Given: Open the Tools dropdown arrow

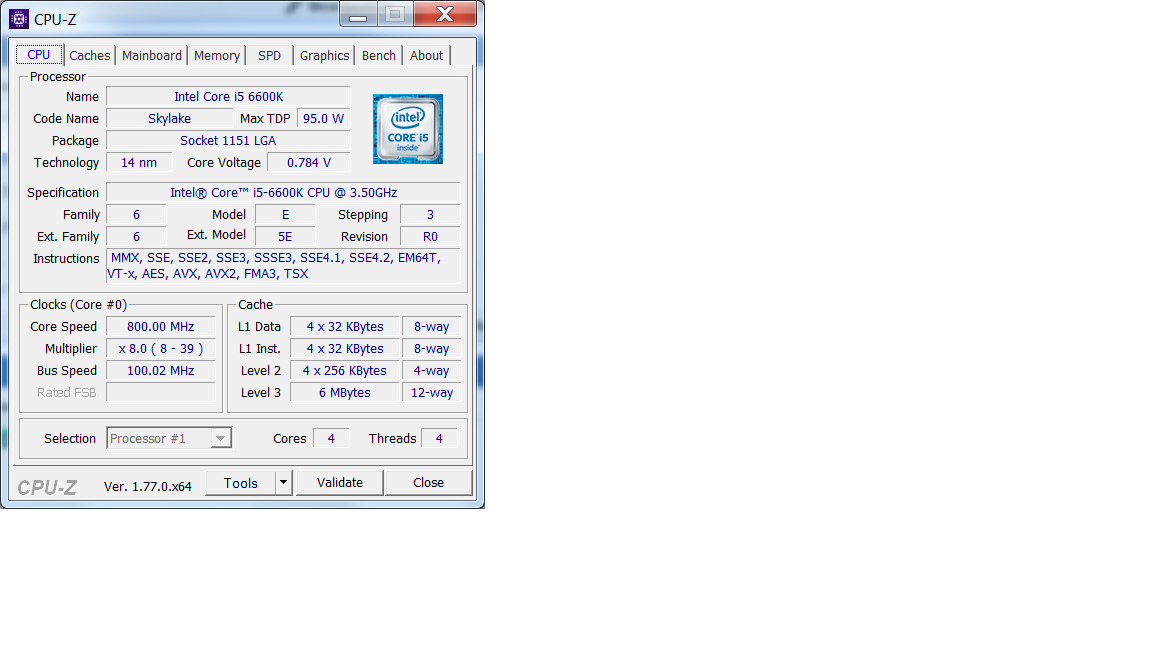Looking at the screenshot, I should click(x=284, y=483).
